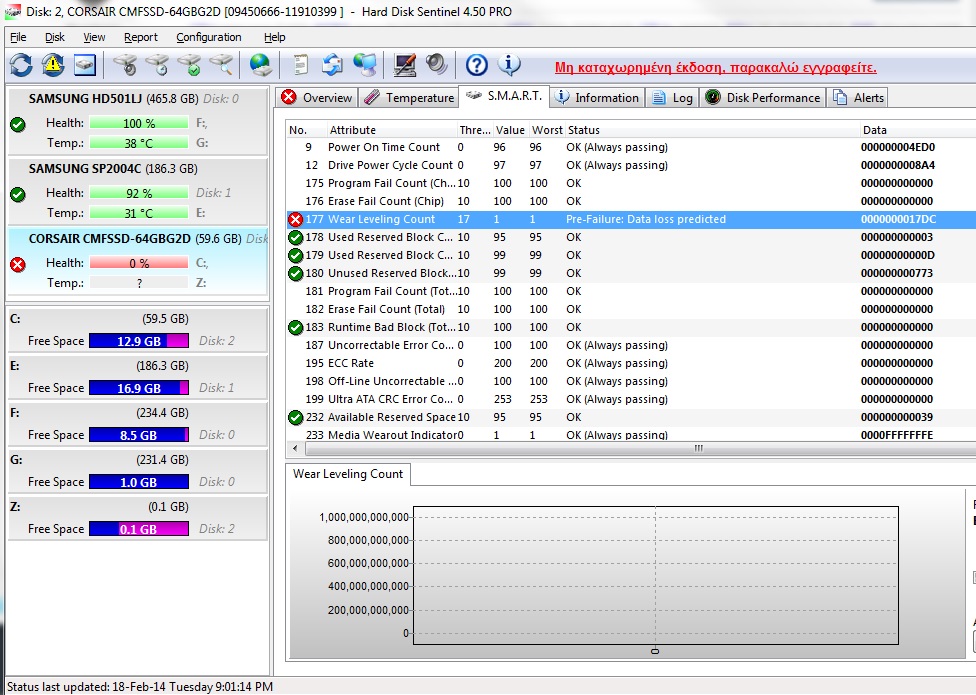Click green health icon of SAMSUNG SP2004C
This screenshot has height=695, width=976.
(18, 195)
